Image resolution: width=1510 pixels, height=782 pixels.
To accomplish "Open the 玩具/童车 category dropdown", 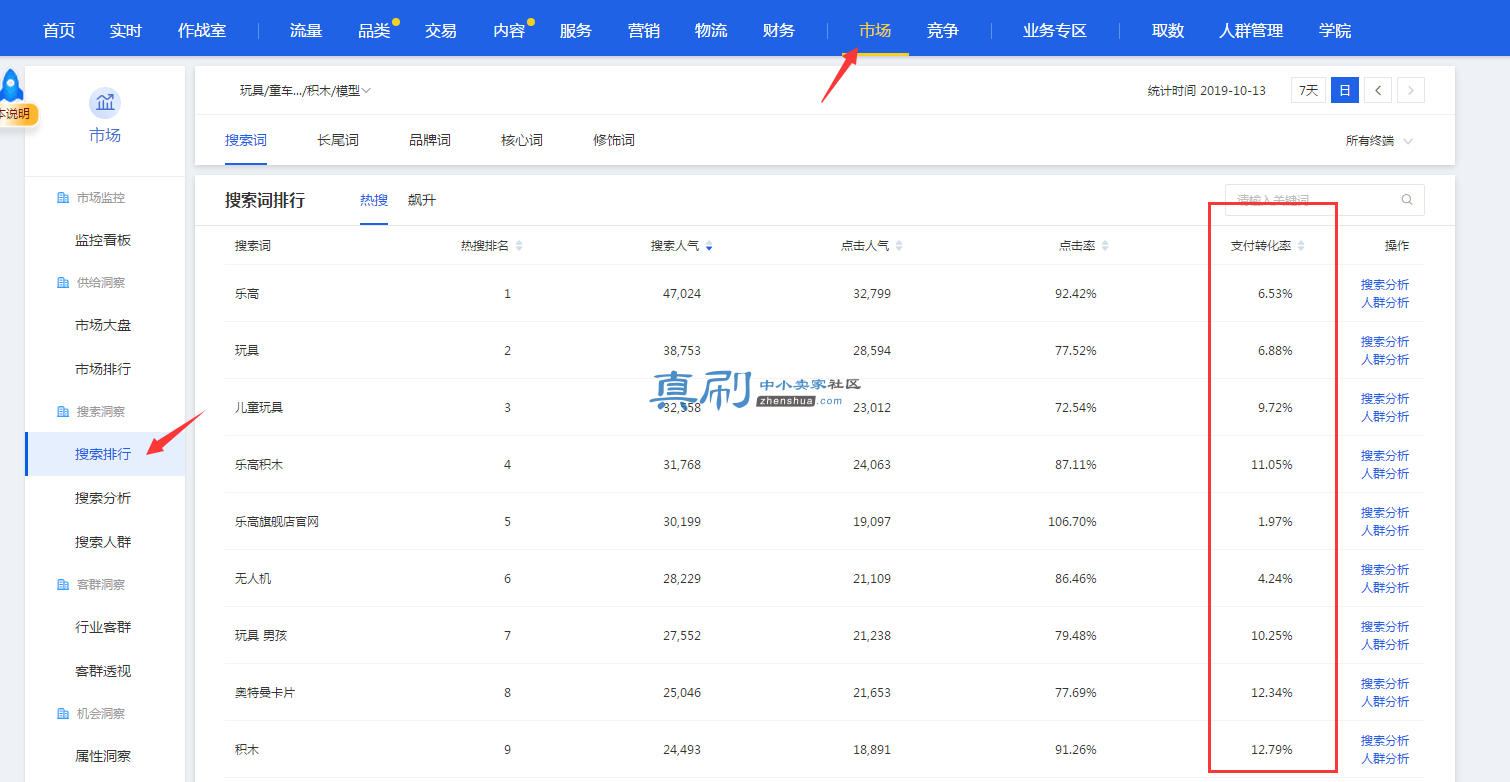I will (x=305, y=90).
